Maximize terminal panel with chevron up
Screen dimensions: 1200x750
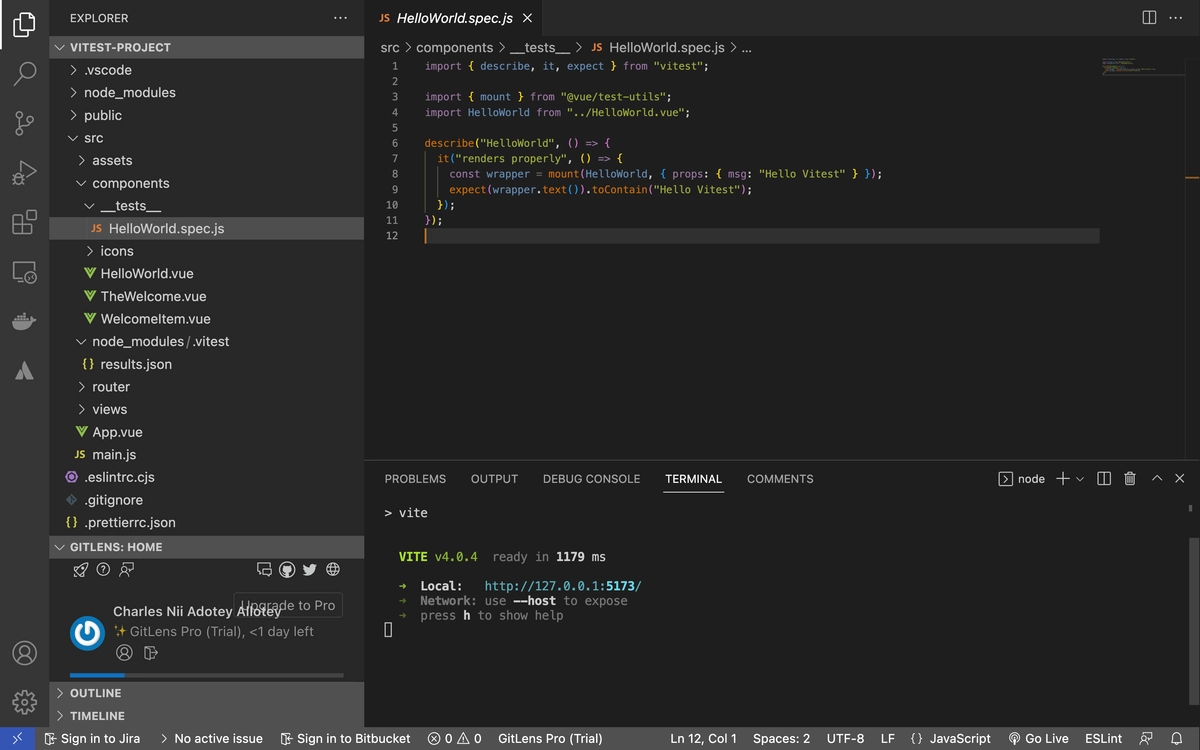[1157, 479]
